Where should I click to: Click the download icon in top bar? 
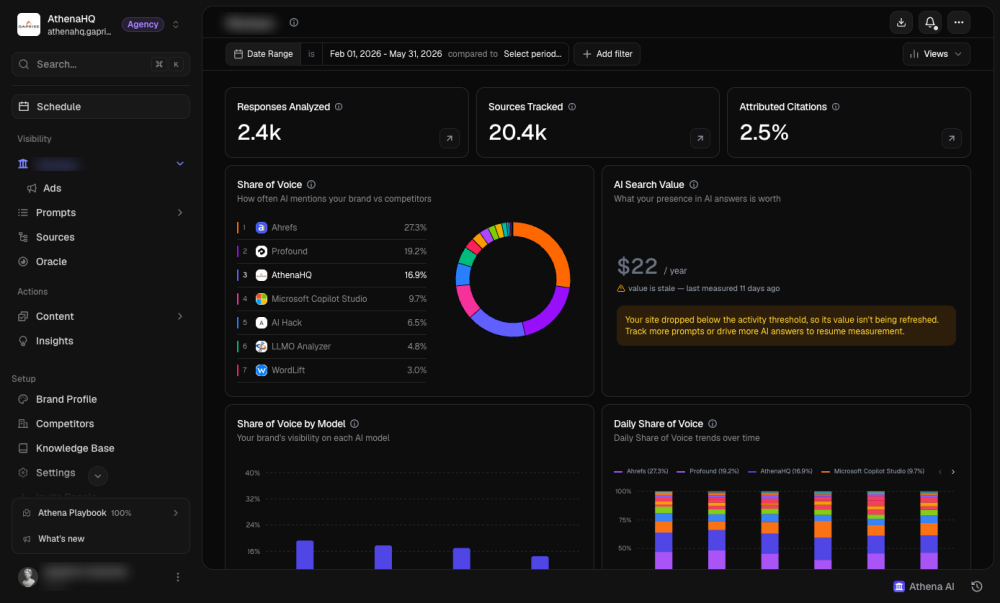pos(901,22)
